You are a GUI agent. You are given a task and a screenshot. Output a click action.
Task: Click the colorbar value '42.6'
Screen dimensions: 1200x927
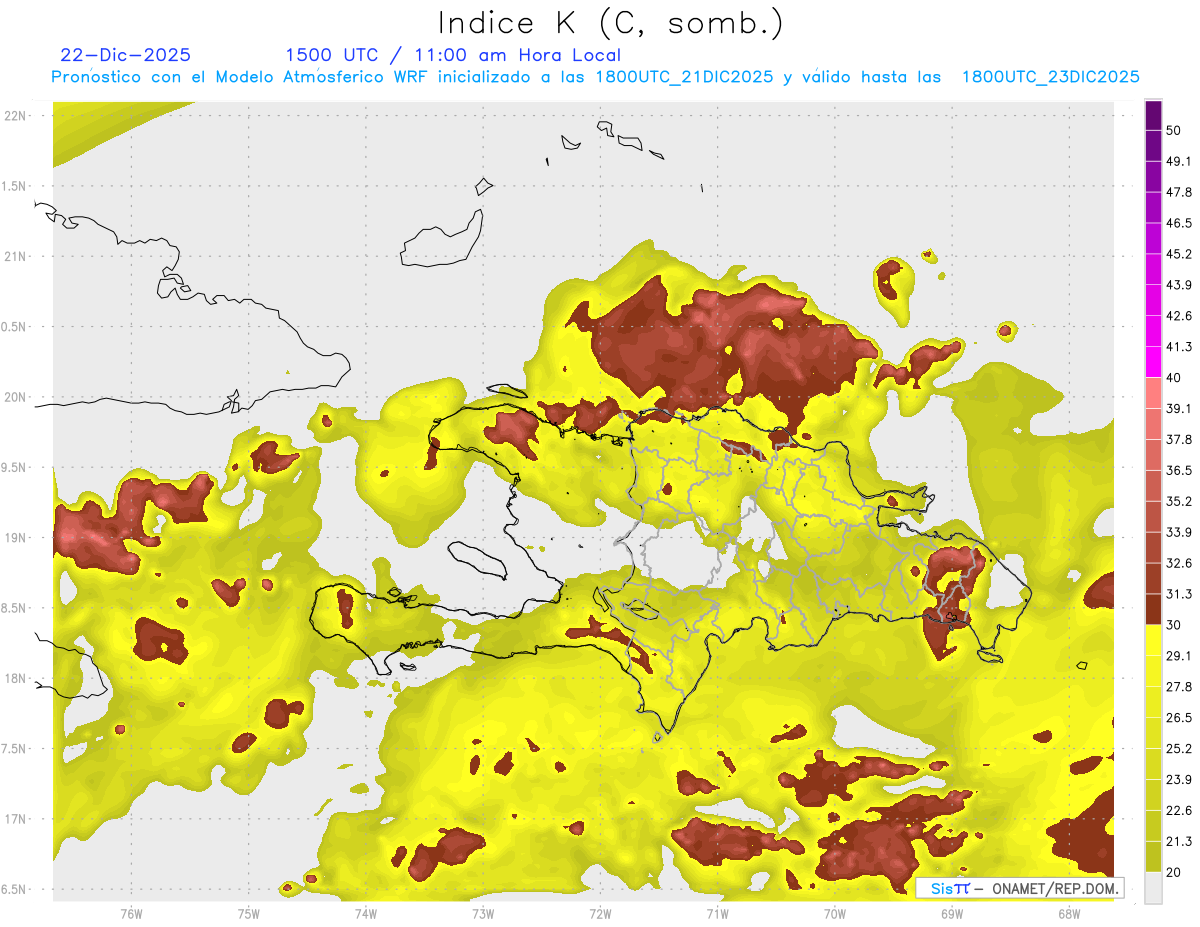tap(1179, 316)
